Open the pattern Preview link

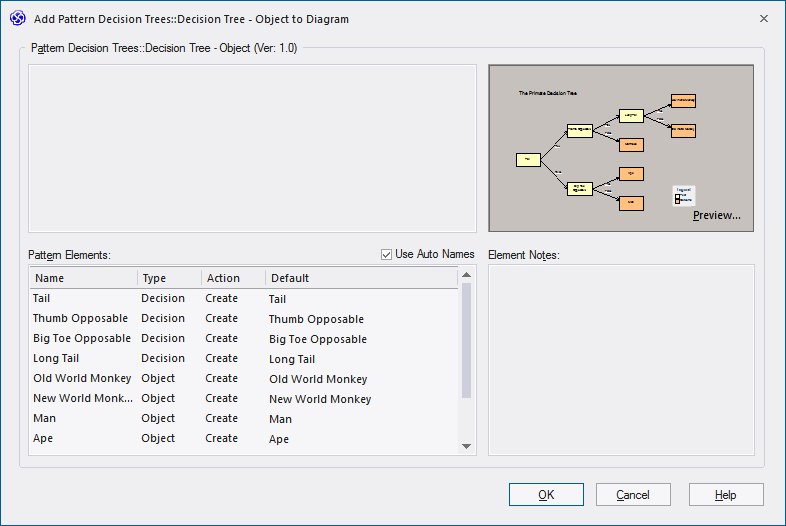coord(716,215)
